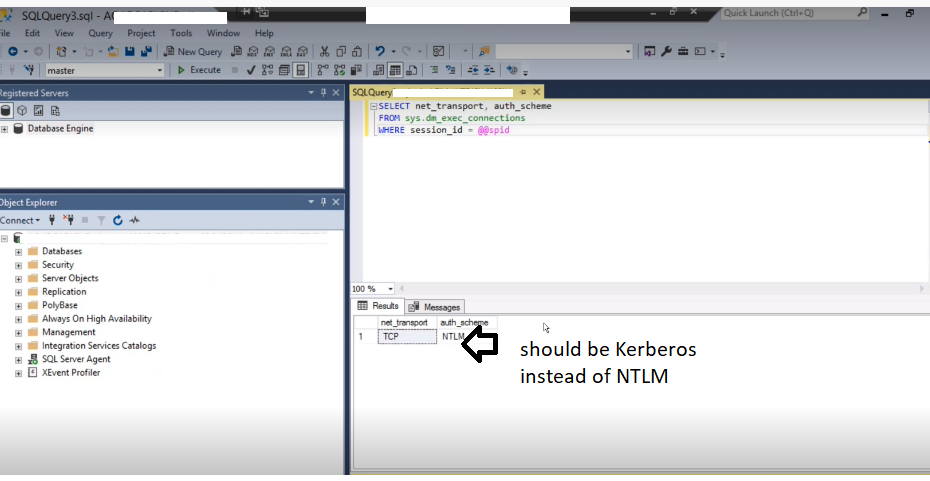Click the Paste clipboard icon
This screenshot has width=930, height=481.
357,52
